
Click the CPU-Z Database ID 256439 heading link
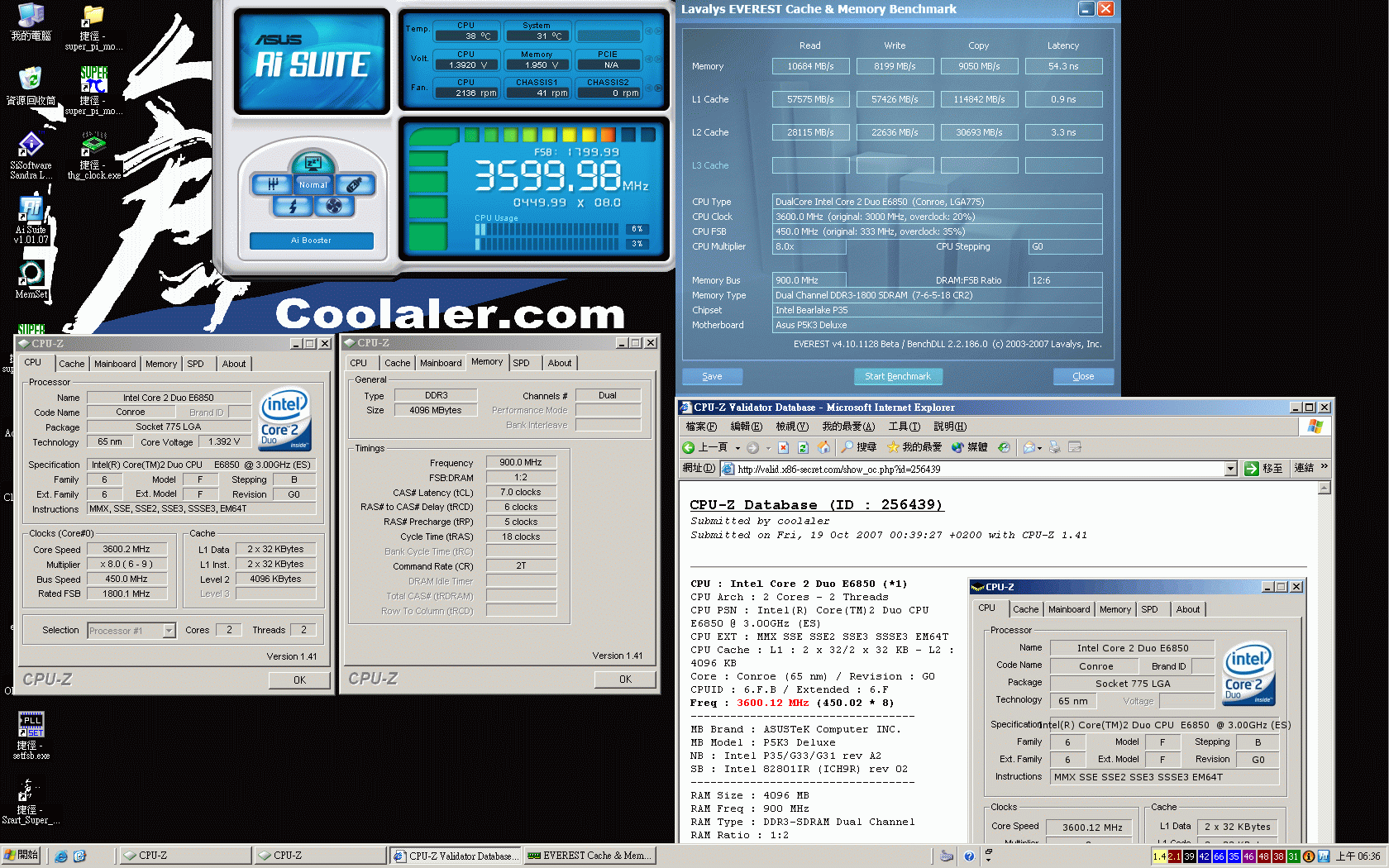click(x=816, y=505)
